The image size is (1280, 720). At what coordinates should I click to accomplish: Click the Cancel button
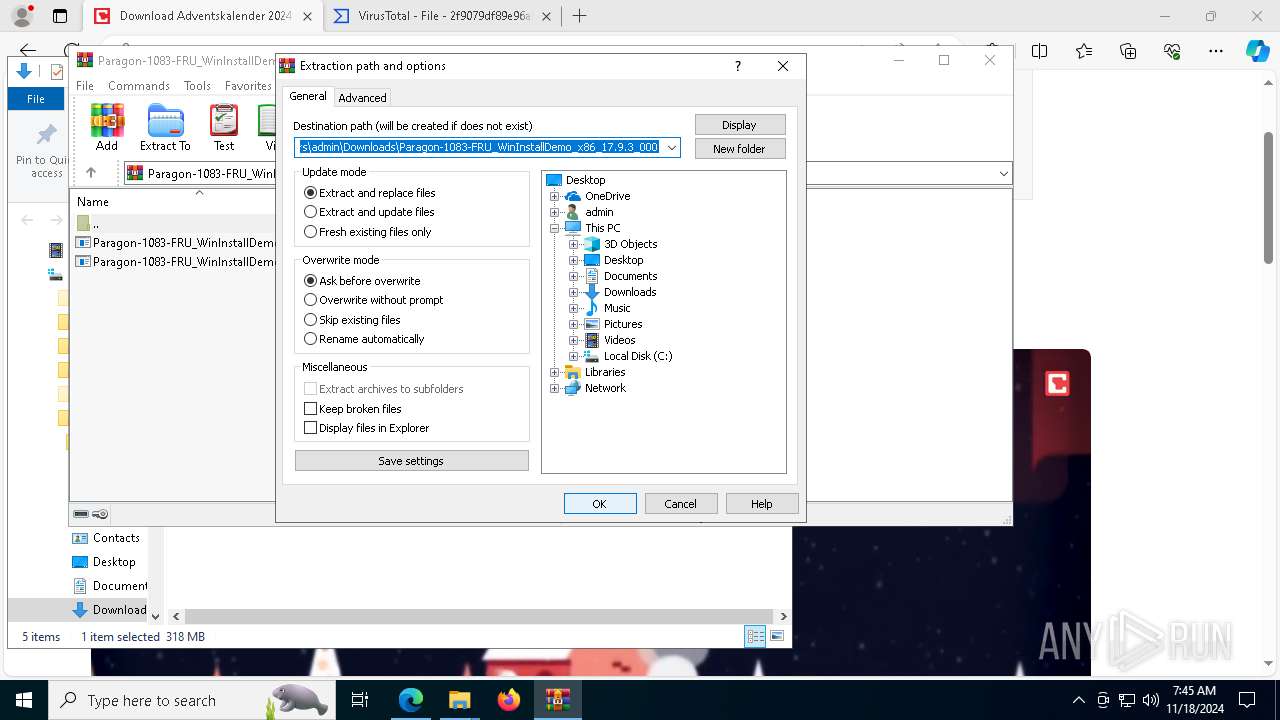[681, 504]
